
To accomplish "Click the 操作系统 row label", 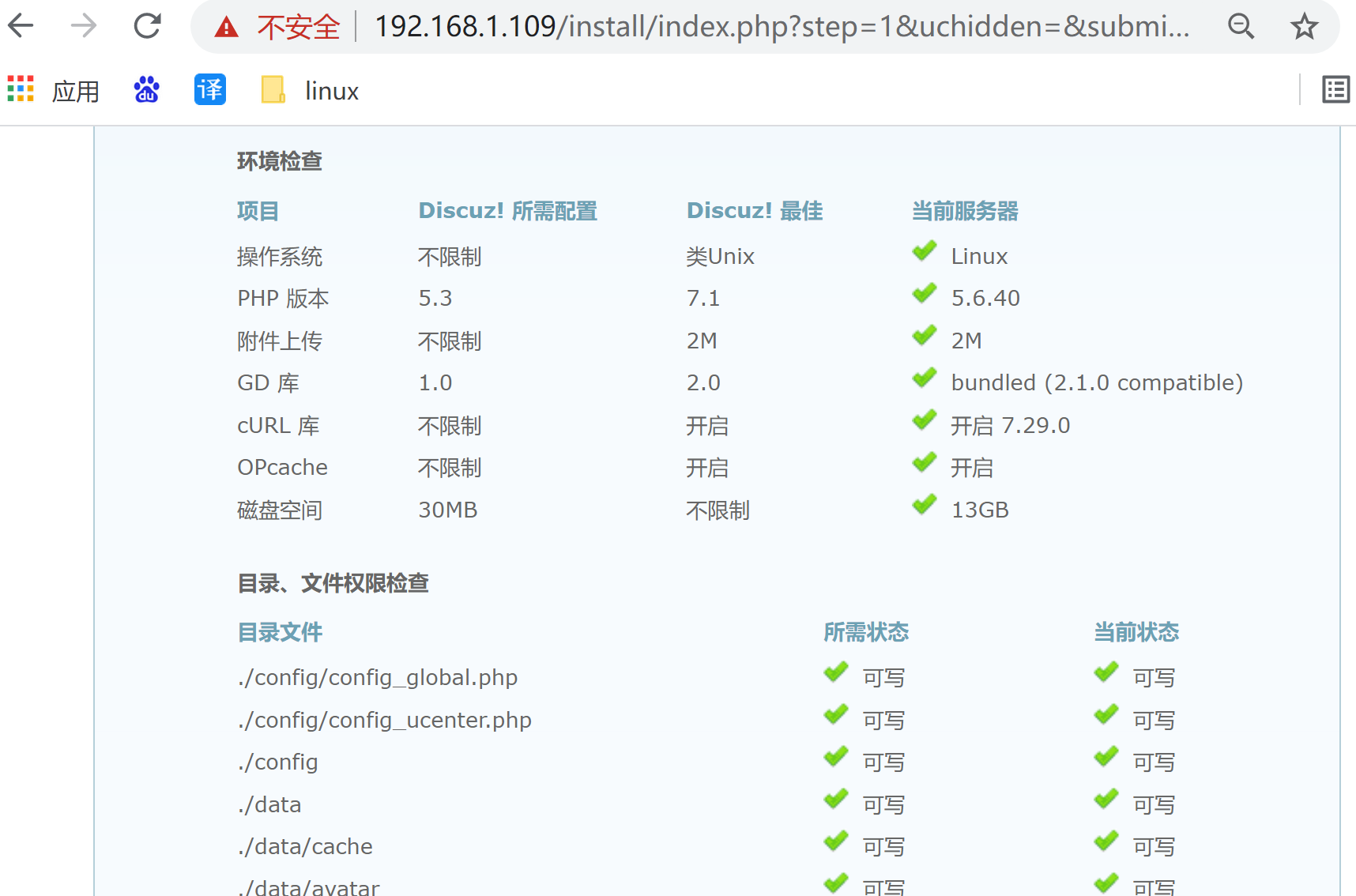I will 280,257.
